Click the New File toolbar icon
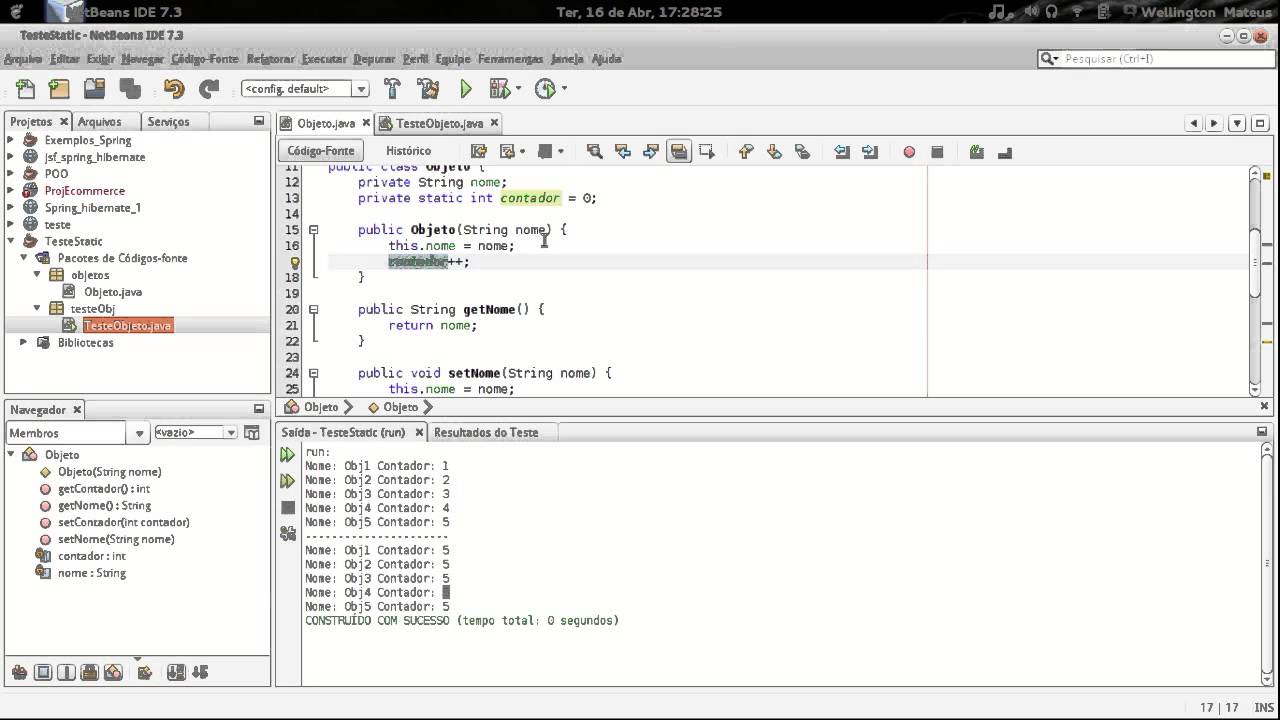The height and width of the screenshot is (720, 1280). pos(25,89)
